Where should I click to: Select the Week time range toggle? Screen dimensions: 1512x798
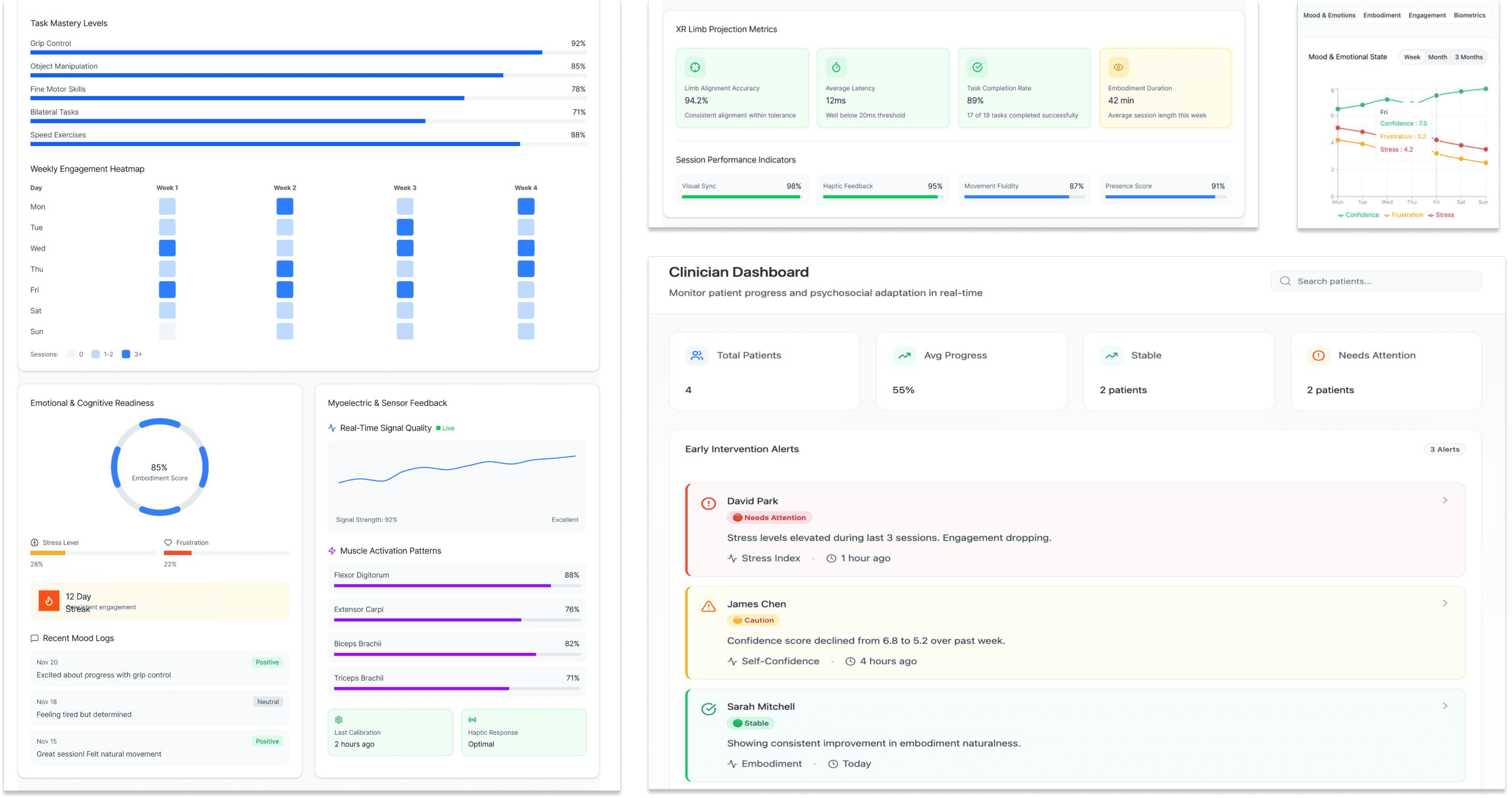pyautogui.click(x=1412, y=57)
